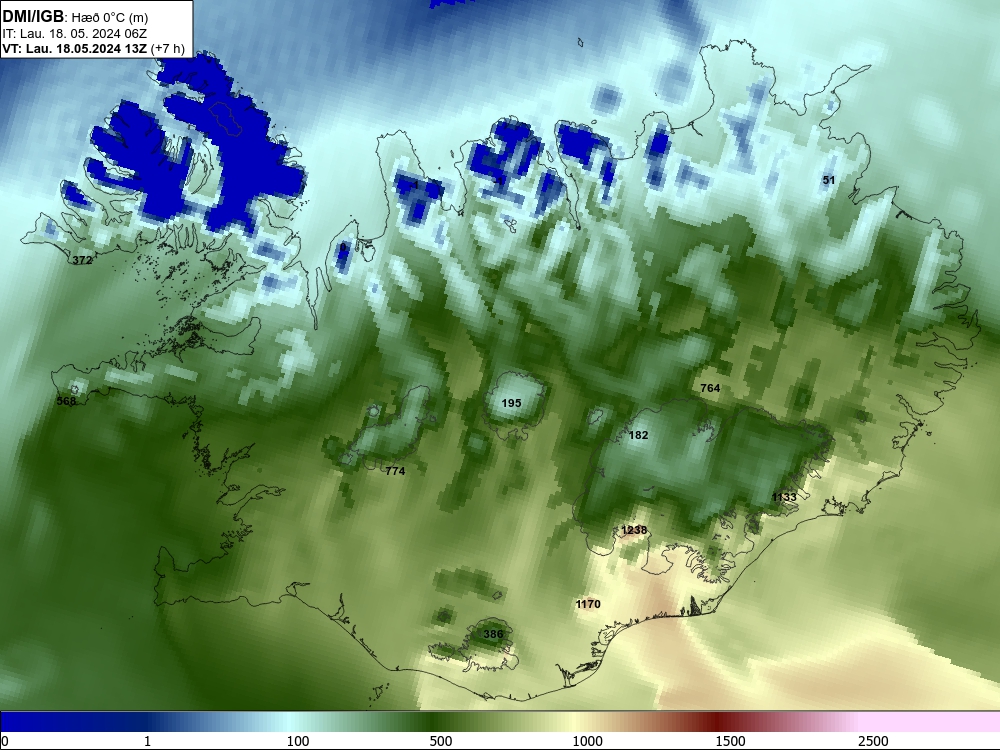
Task: Click the 774 value on the map
Action: click(395, 471)
